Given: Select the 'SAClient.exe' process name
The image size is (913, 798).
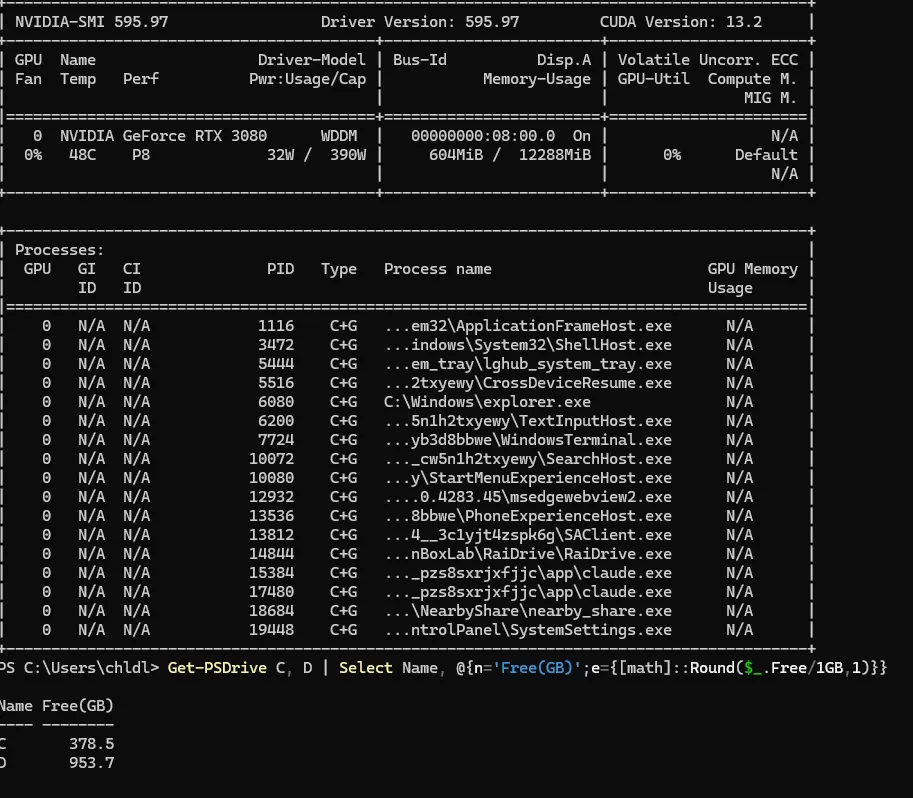Looking at the screenshot, I should click(618, 535).
